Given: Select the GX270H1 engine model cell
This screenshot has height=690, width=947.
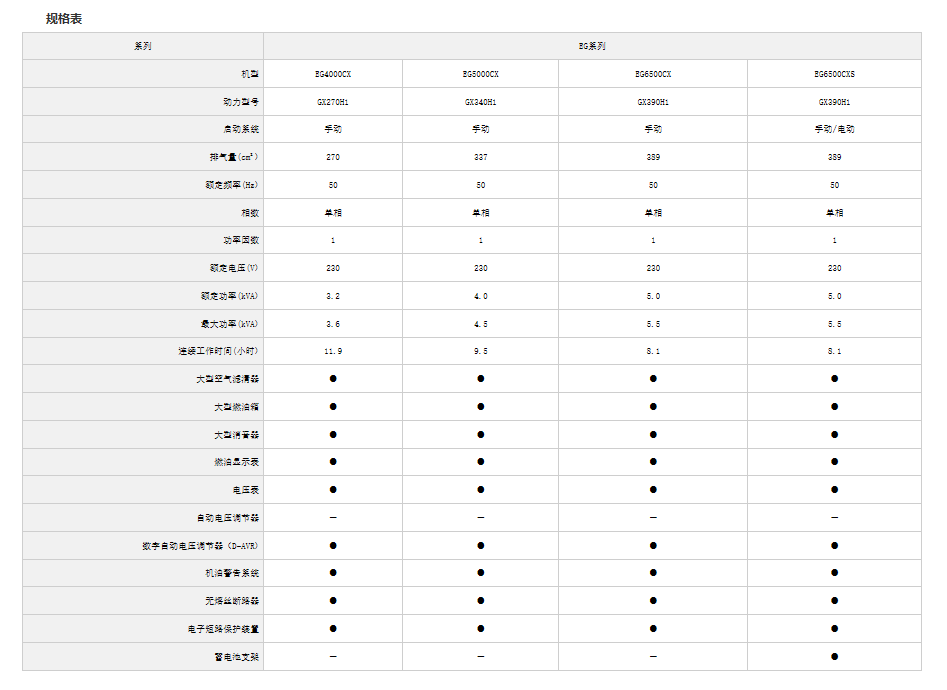Looking at the screenshot, I should click(x=333, y=102).
